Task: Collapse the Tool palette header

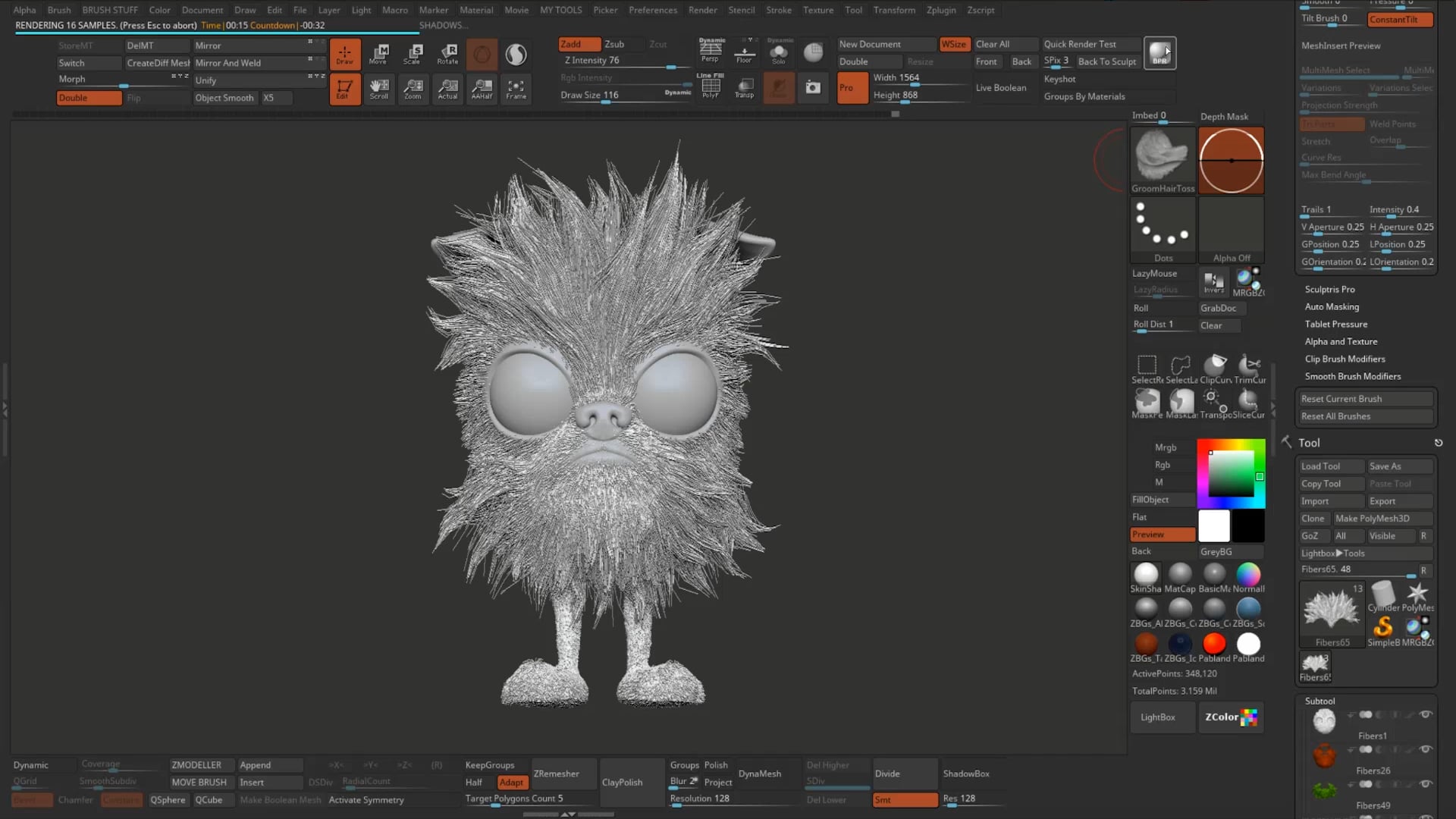Action: click(1309, 443)
